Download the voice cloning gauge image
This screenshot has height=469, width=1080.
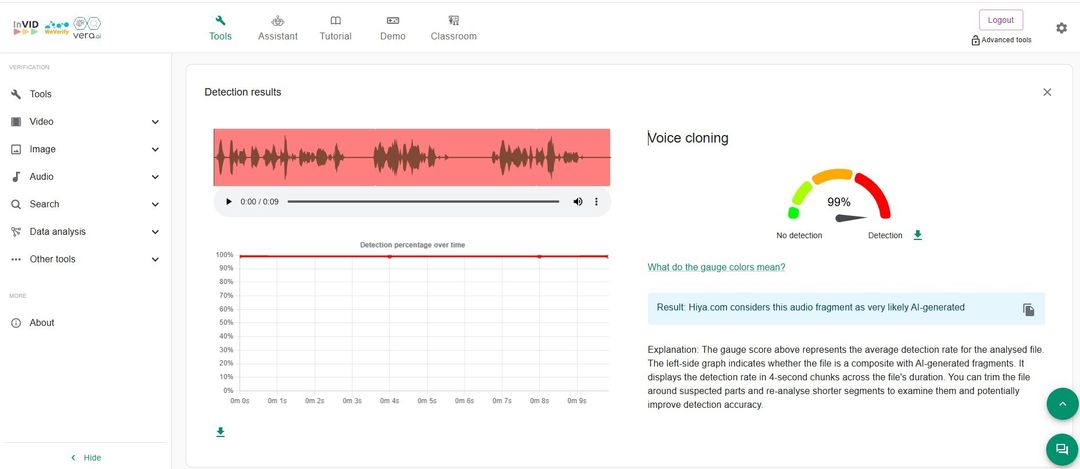pos(918,235)
